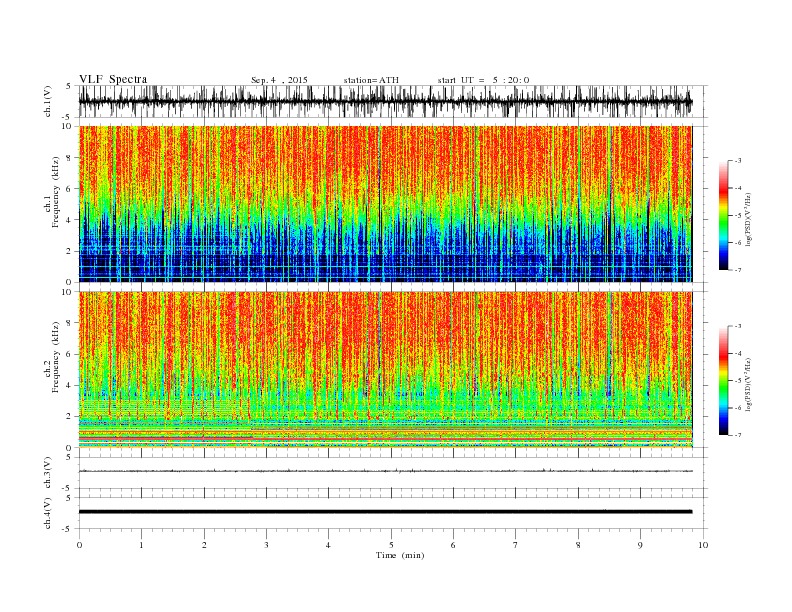Click the -3 label on ch.1 color scale
The image size is (792, 612).
pyautogui.click(x=738, y=161)
